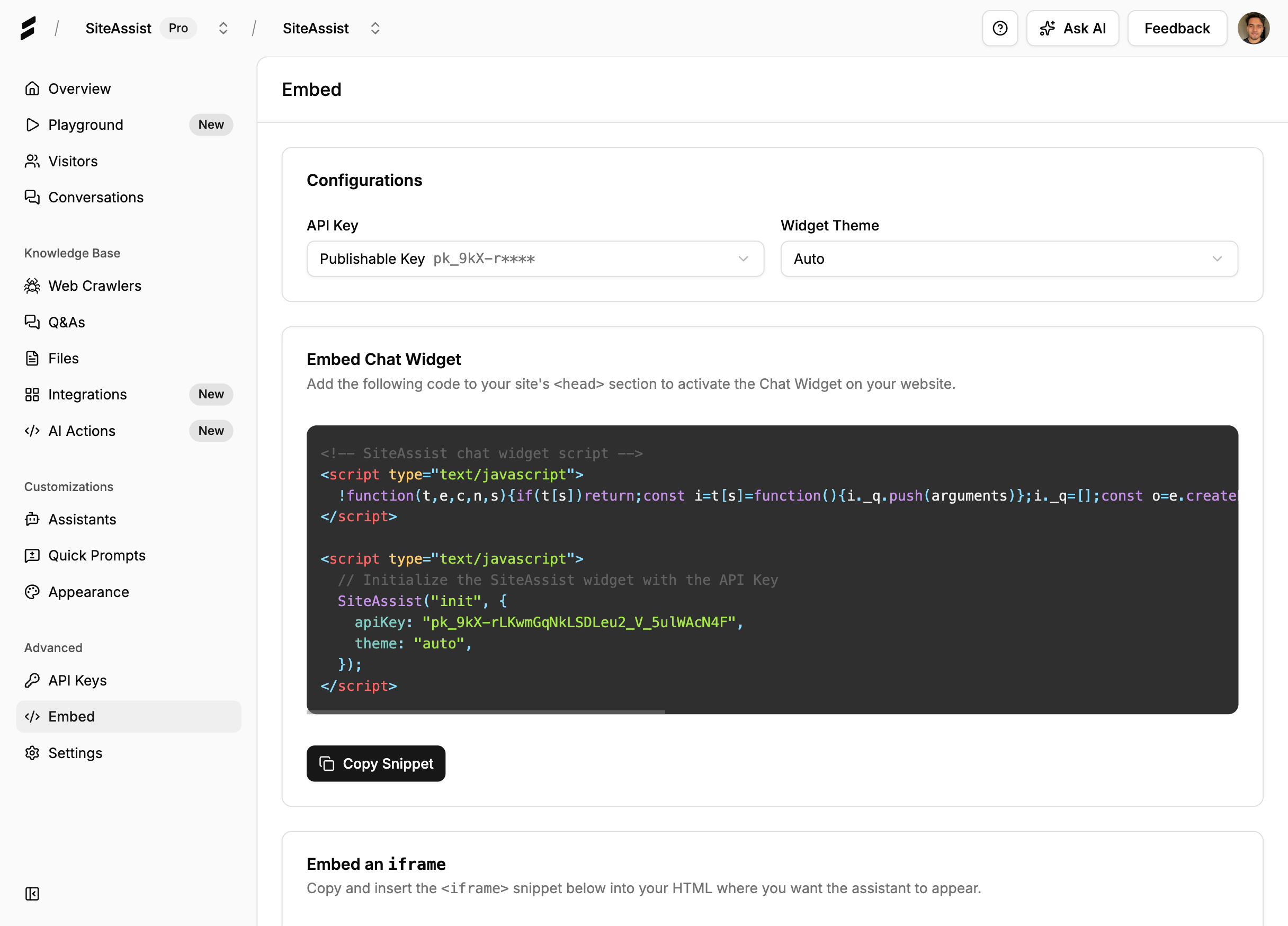Expand the SiteAssist project switcher chevrons
This screenshot has width=1288, height=926.
coord(375,29)
